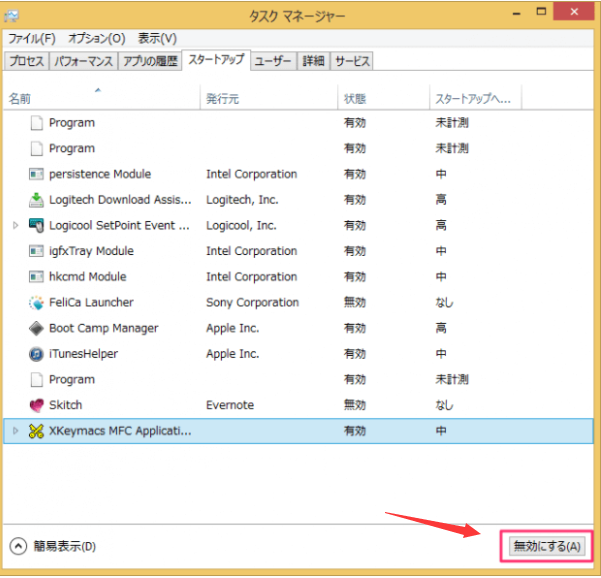Click the Skitch heart icon
The image size is (601, 578).
click(36, 406)
